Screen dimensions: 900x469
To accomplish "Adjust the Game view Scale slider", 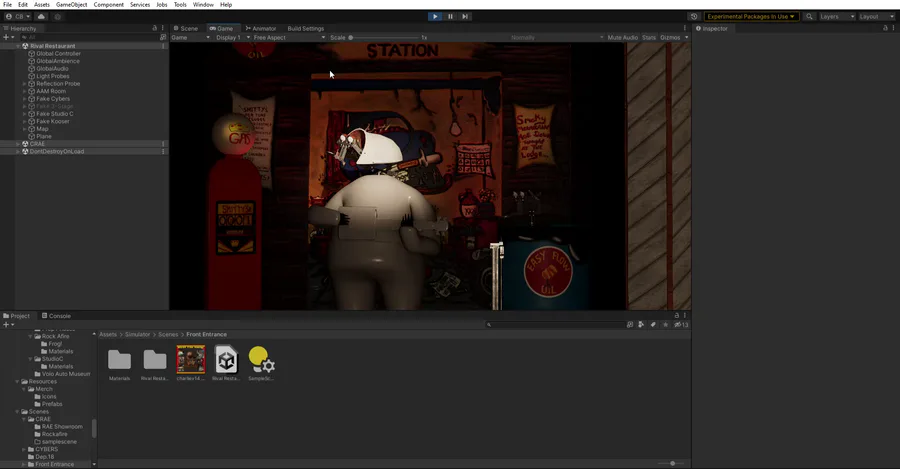I will point(385,37).
